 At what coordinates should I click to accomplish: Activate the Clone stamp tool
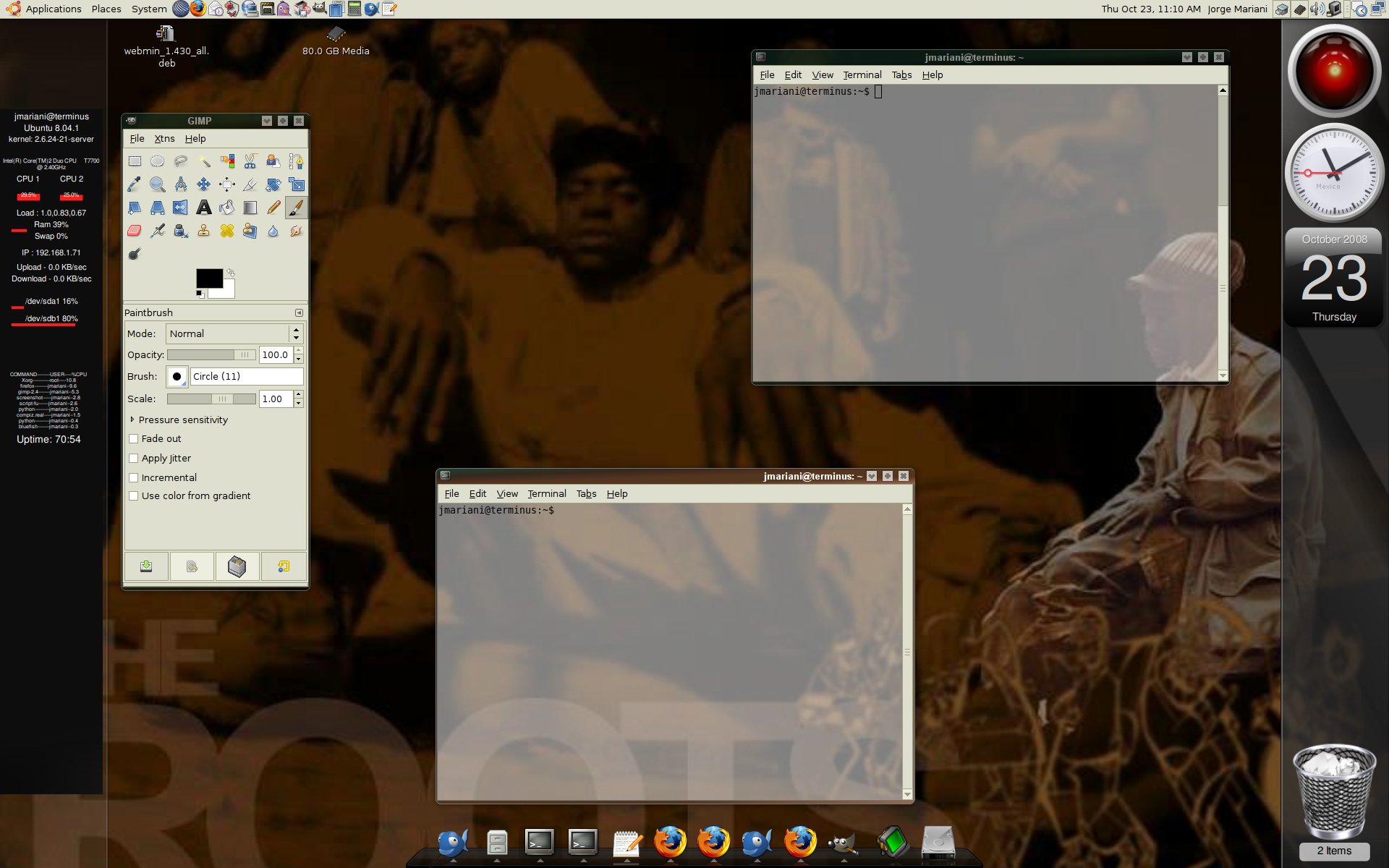click(x=204, y=231)
